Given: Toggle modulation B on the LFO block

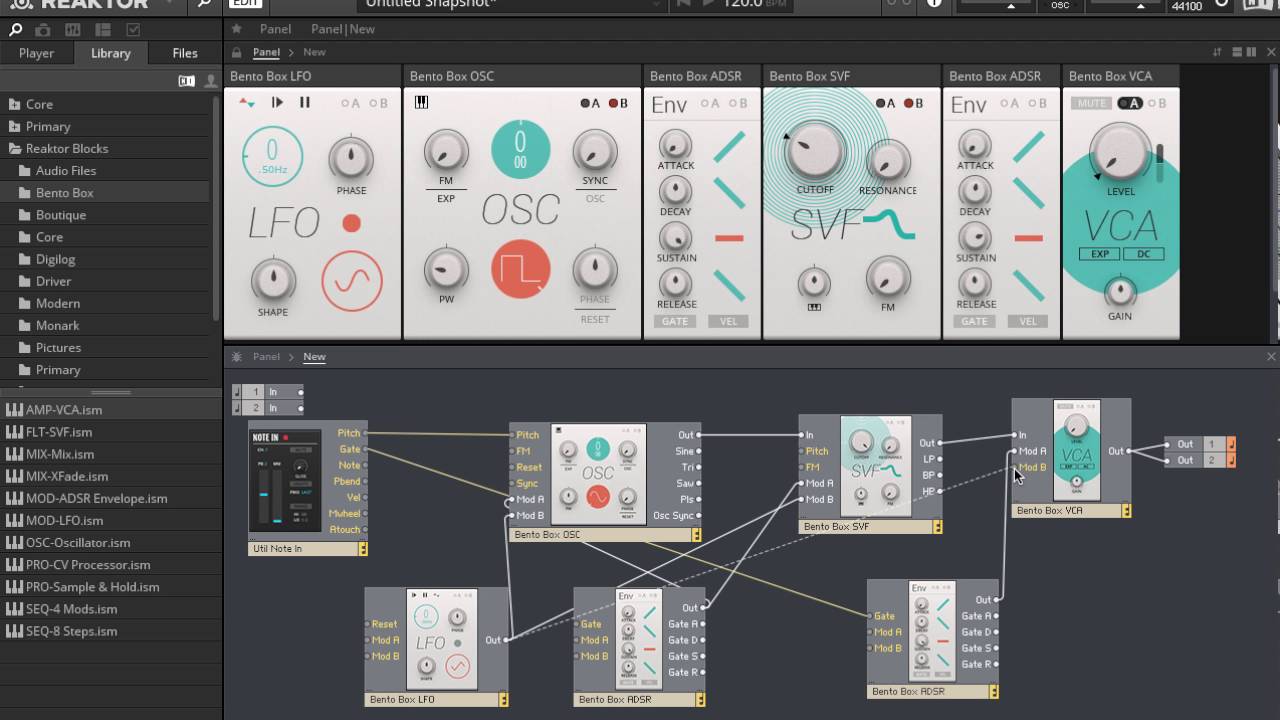Looking at the screenshot, I should tap(378, 103).
